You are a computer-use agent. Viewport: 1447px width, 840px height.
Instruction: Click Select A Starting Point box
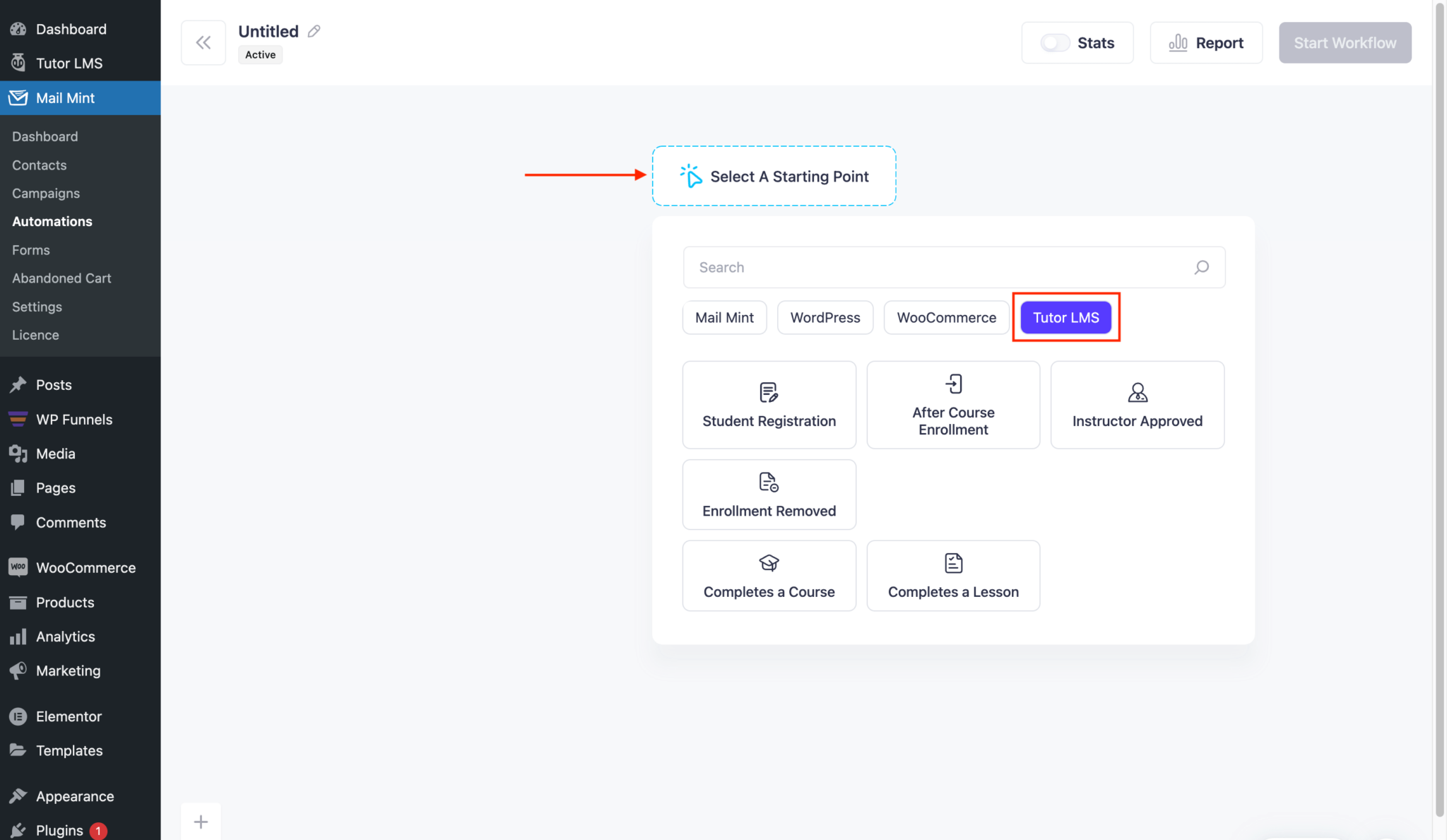(x=774, y=177)
